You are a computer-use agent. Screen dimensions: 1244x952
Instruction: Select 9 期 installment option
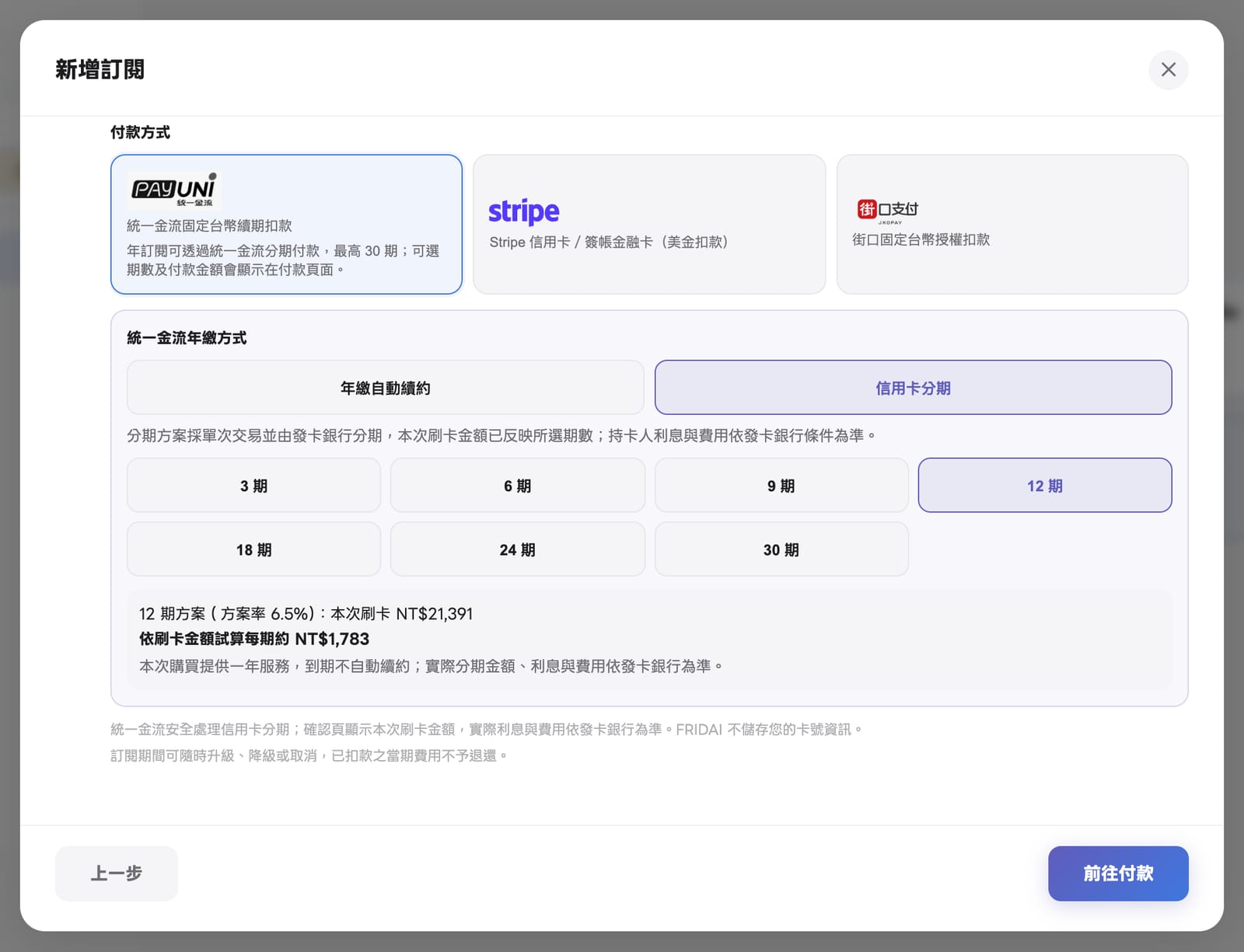(x=781, y=485)
